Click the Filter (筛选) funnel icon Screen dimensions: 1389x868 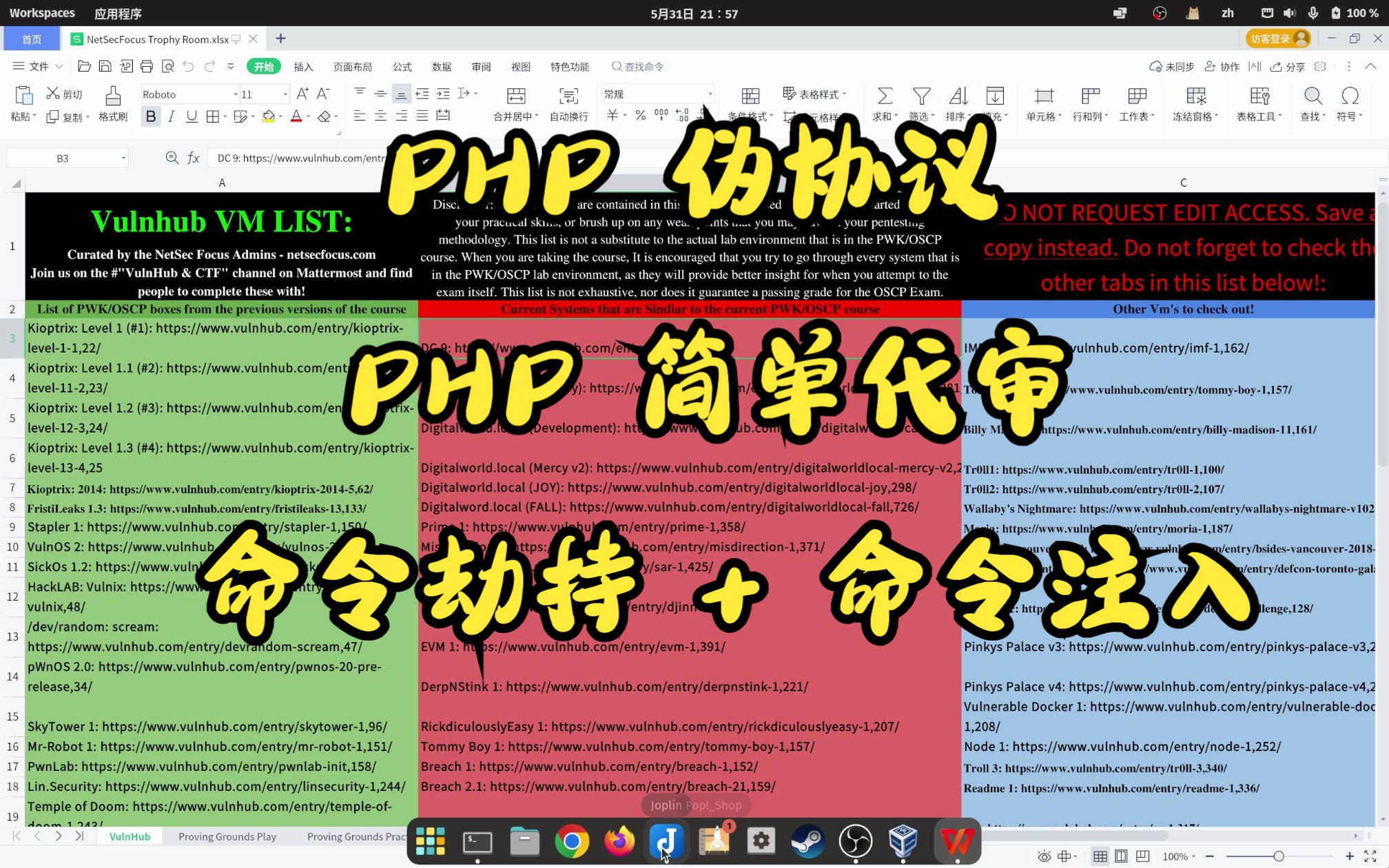(921, 96)
